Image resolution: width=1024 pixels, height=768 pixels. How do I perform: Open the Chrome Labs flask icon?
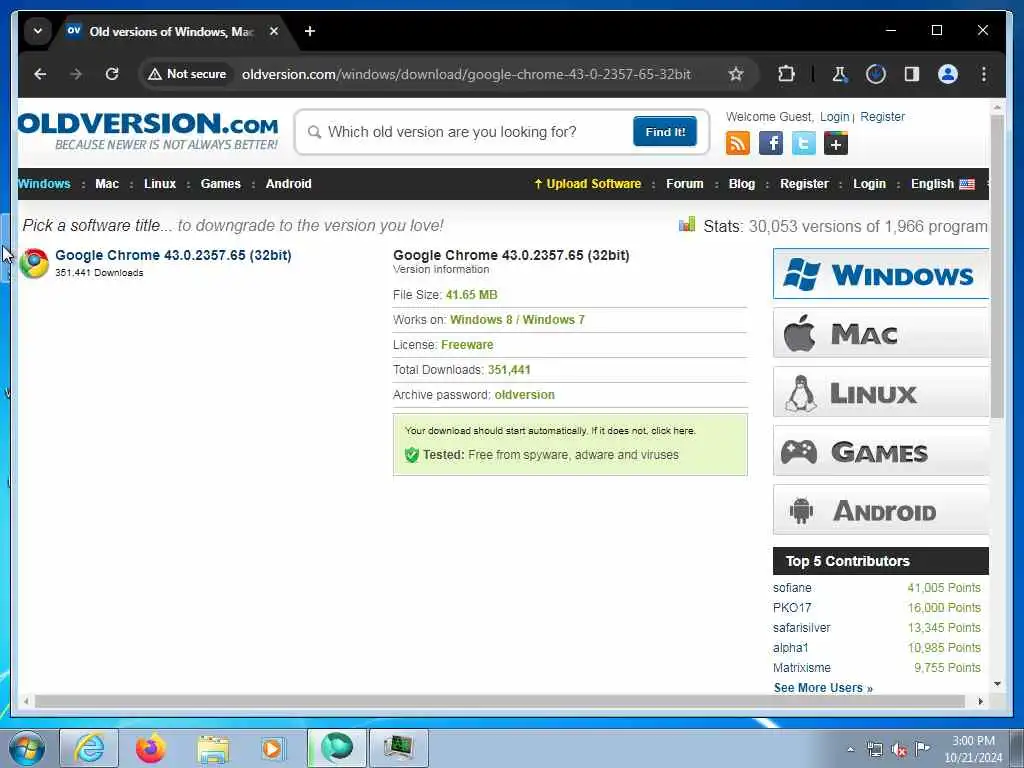(840, 74)
